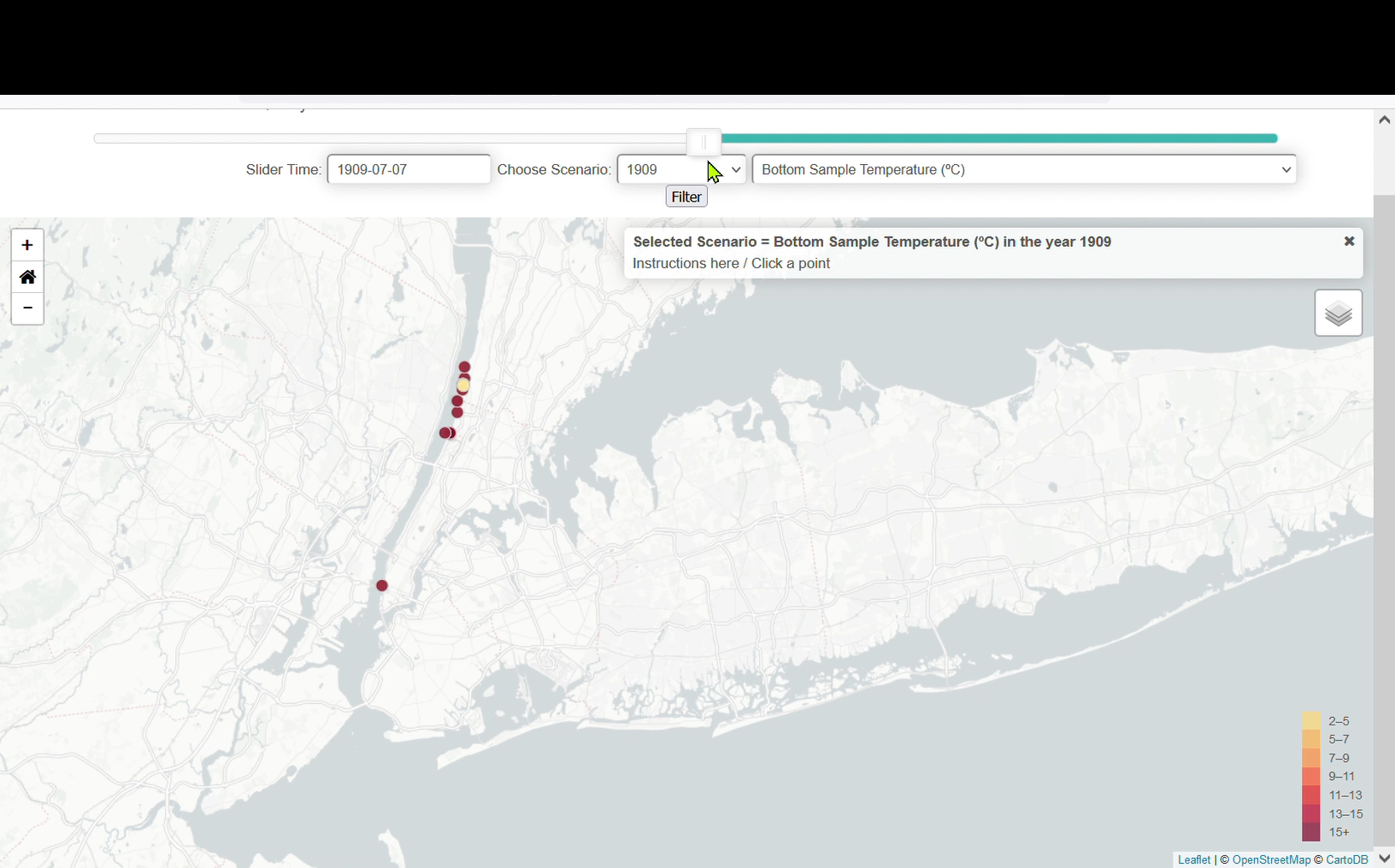Click the 9–11 legend color swatch
This screenshot has width=1395, height=868.
(x=1311, y=776)
